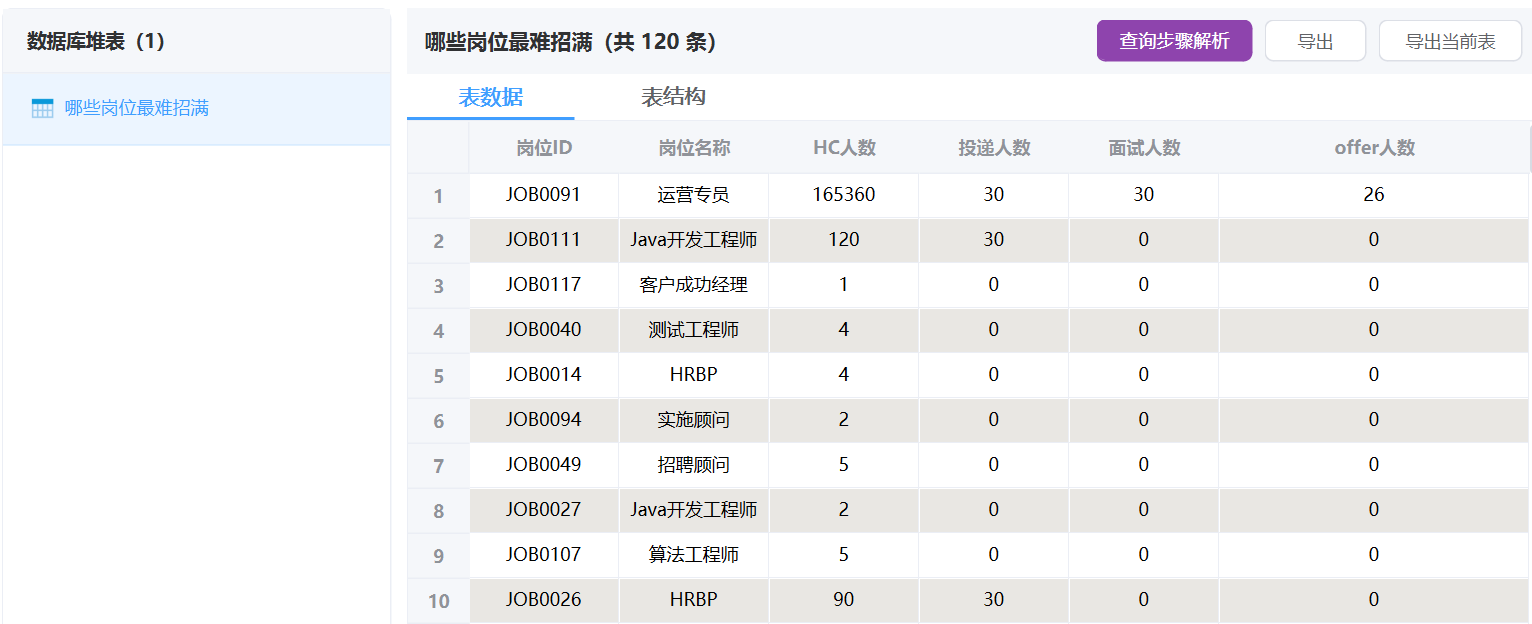Click the 数据库堆表 panel title
The height and width of the screenshot is (624, 1532).
coord(96,41)
